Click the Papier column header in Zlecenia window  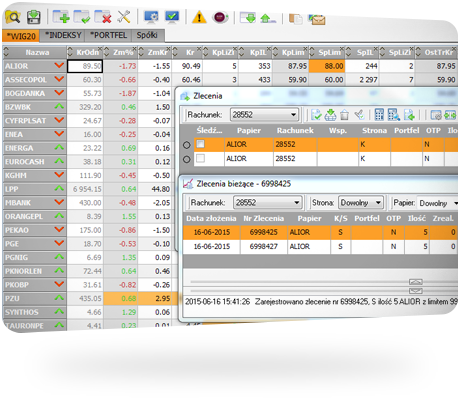pos(249,131)
